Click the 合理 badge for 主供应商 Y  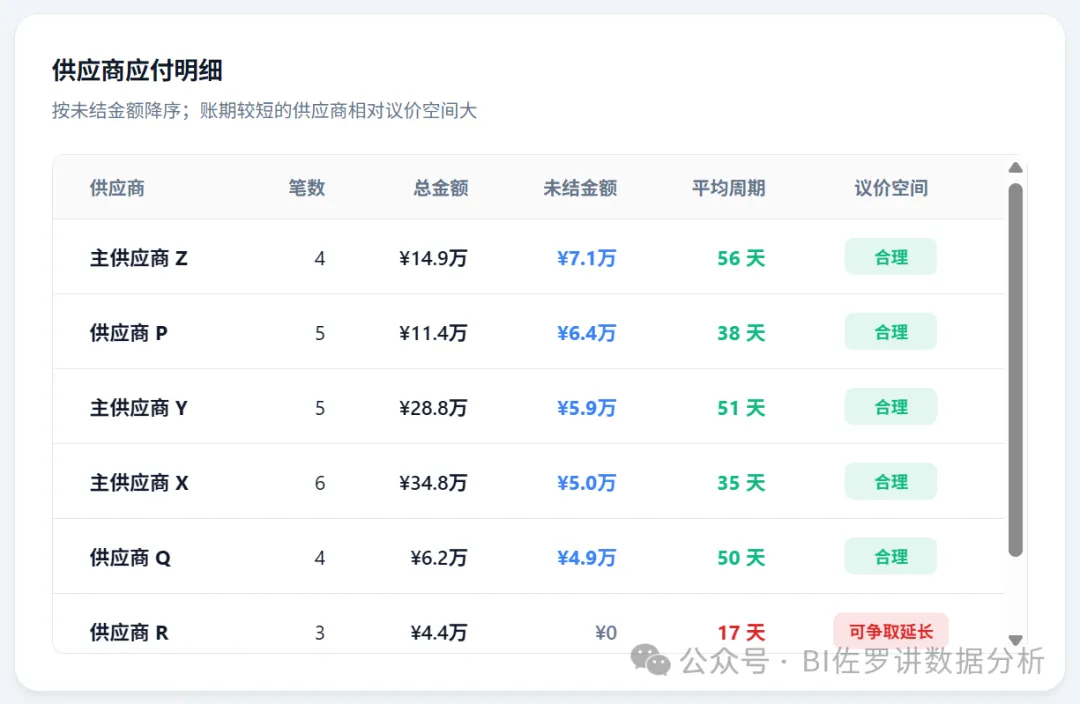coord(891,407)
